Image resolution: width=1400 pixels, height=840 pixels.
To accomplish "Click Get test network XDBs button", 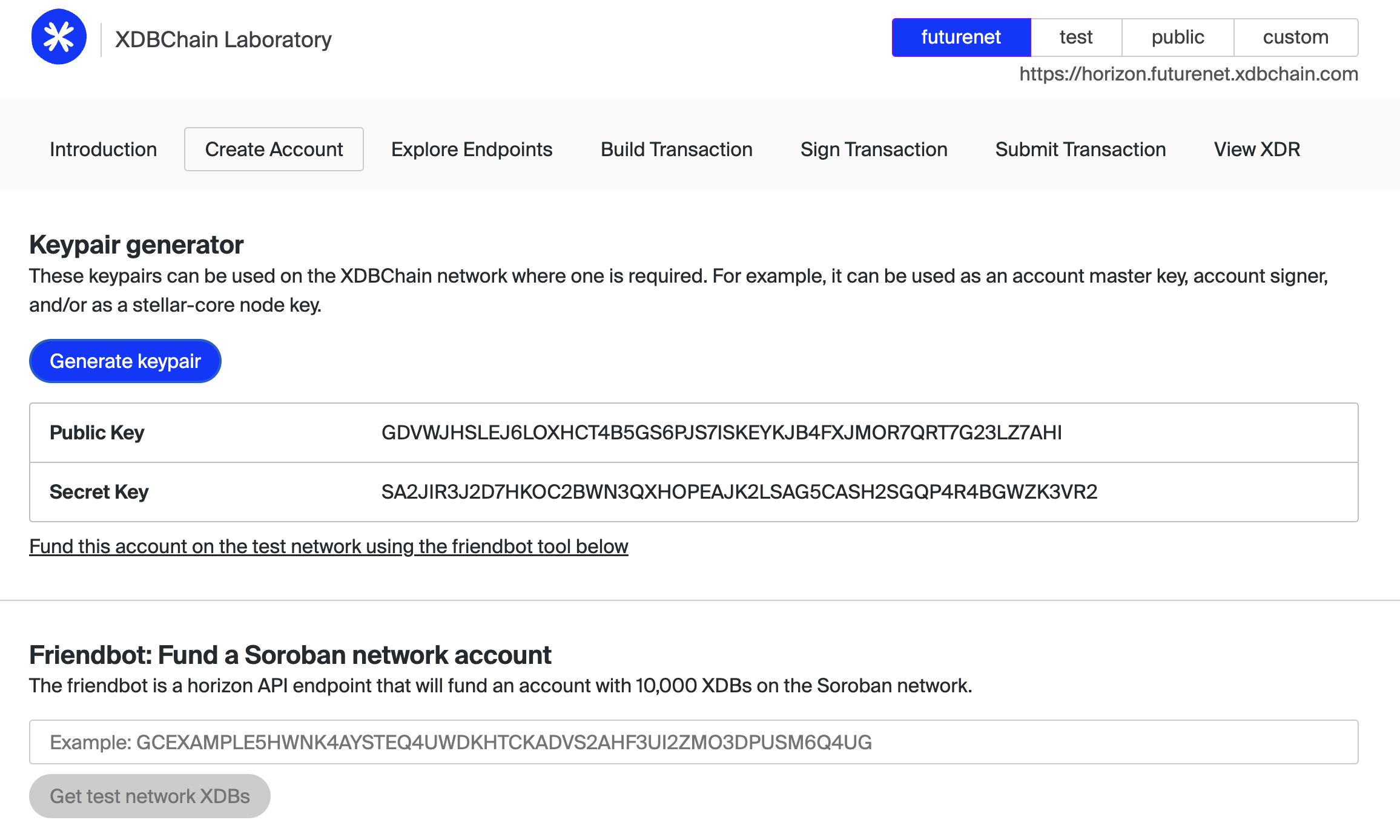I will point(150,796).
